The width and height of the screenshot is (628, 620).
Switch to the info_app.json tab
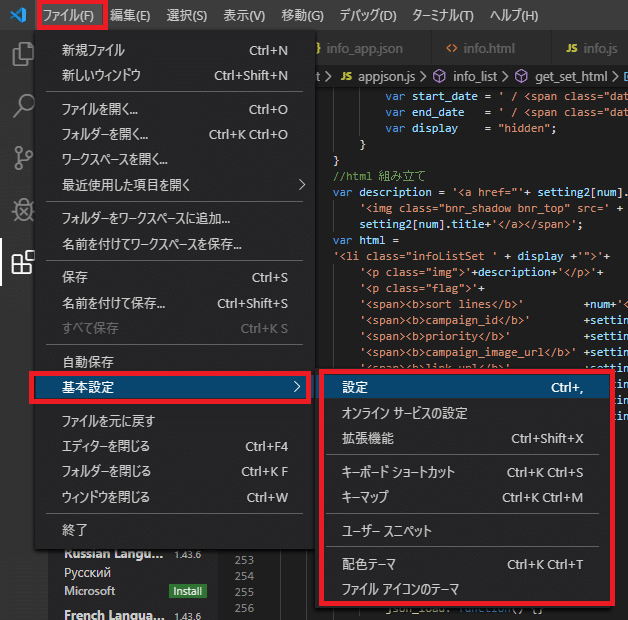[x=372, y=48]
